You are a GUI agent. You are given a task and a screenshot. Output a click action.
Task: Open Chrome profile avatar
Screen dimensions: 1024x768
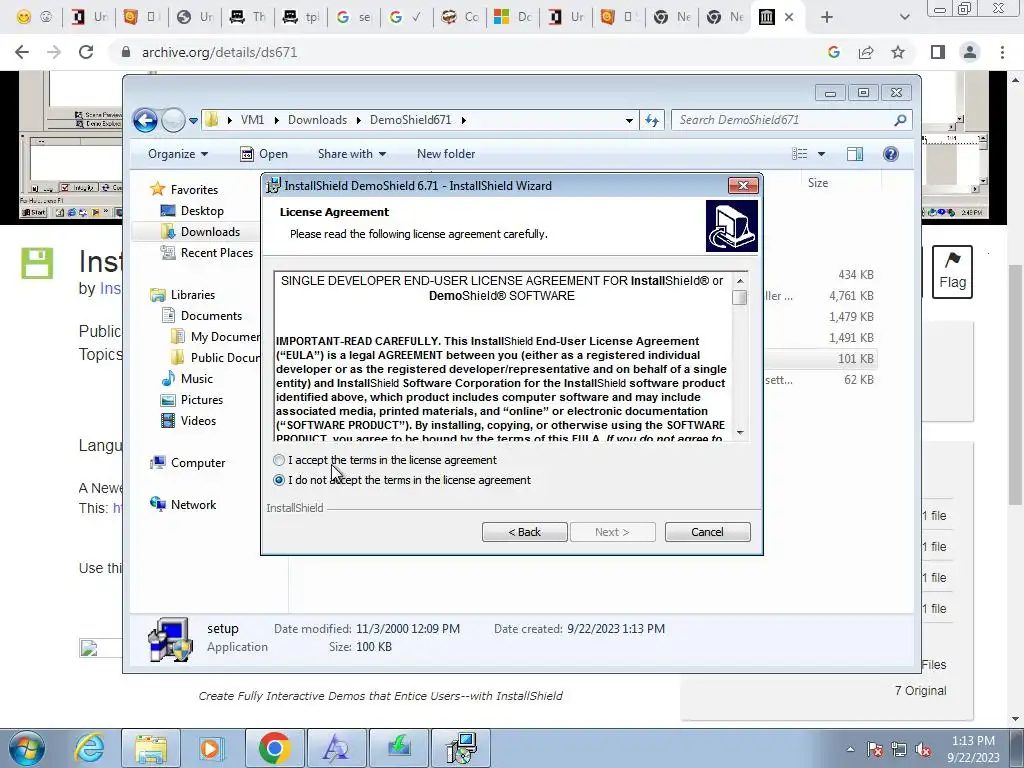970,52
